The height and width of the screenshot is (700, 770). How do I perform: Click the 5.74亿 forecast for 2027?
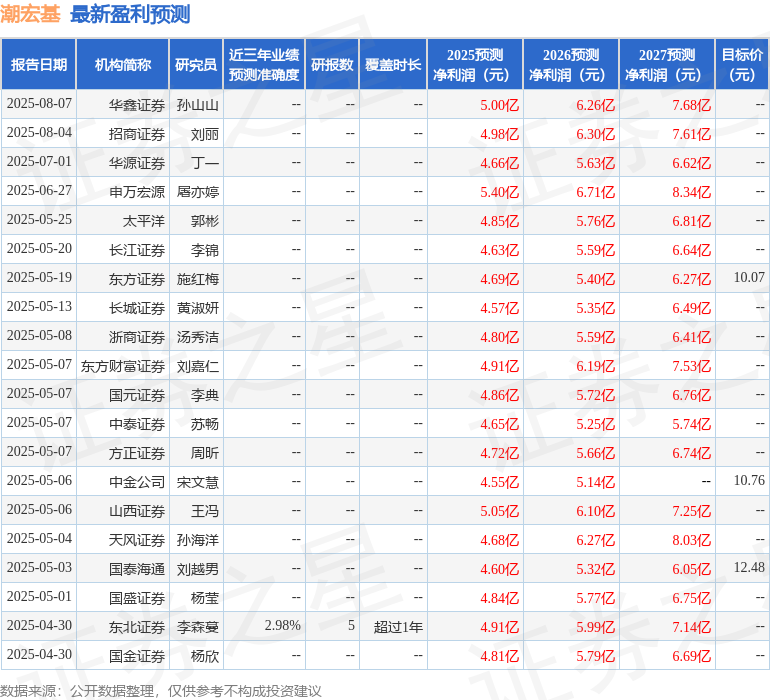691,424
